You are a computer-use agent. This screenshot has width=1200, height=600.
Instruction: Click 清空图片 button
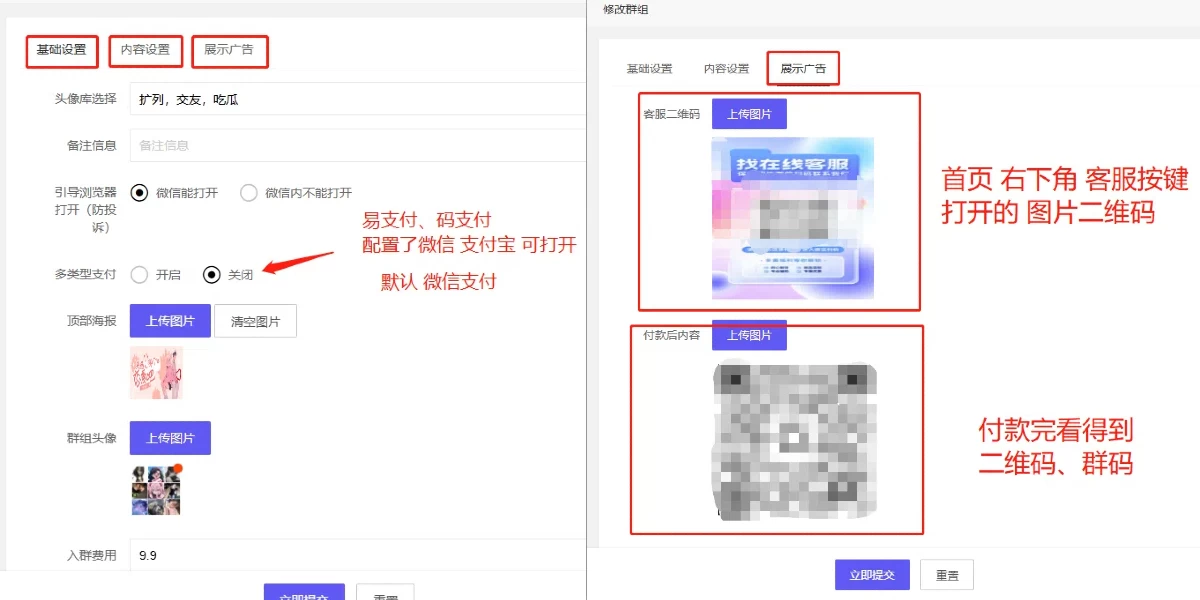point(255,321)
